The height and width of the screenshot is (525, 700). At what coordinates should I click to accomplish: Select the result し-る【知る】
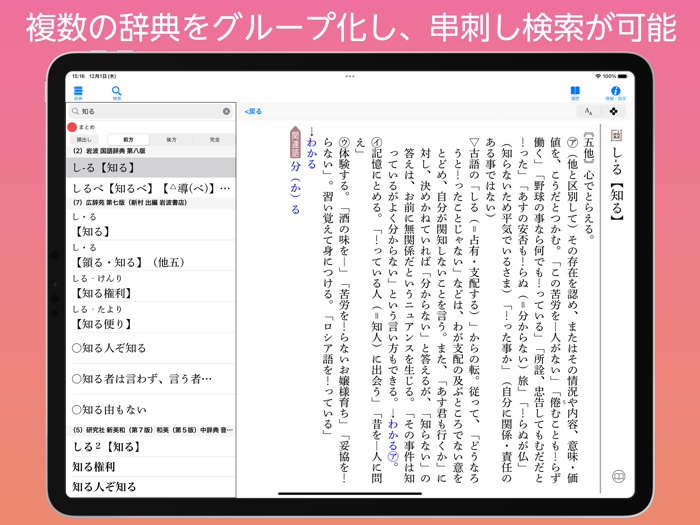150,167
